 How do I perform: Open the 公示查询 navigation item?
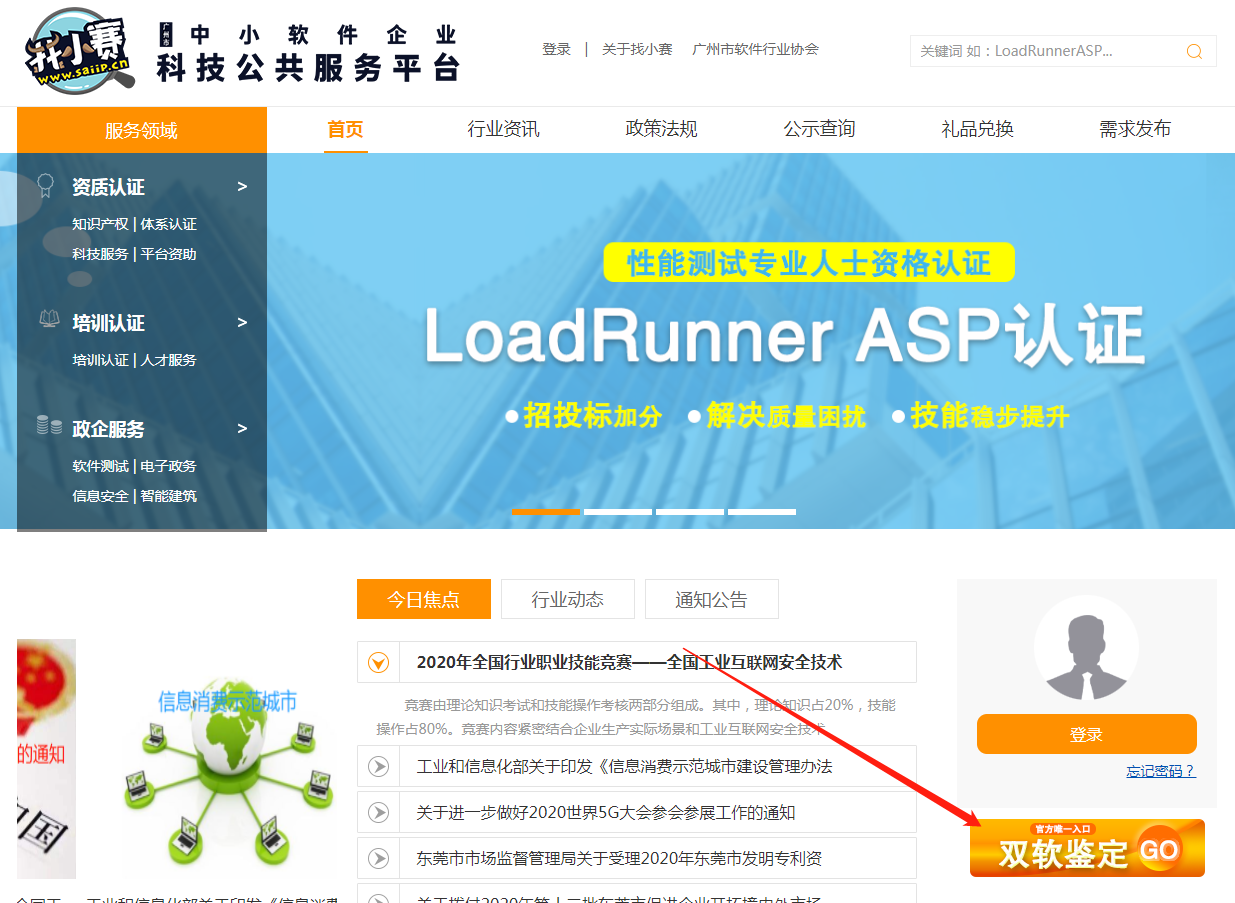tap(819, 129)
